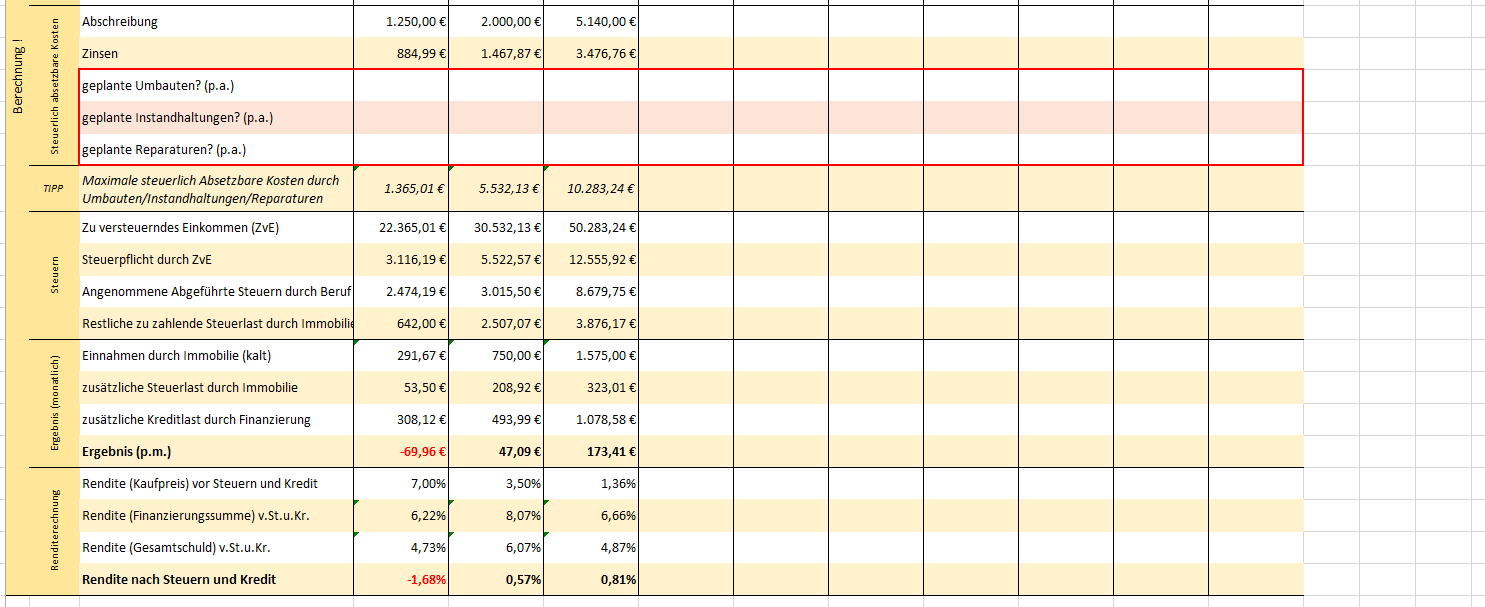Select the 'geplante Instandhaltungen? (p.a.)' label cell
Viewport: 1485px width, 607px height.
pos(215,118)
